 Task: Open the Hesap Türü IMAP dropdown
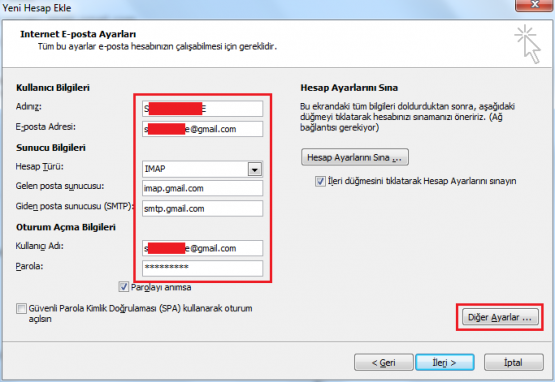coord(254,169)
